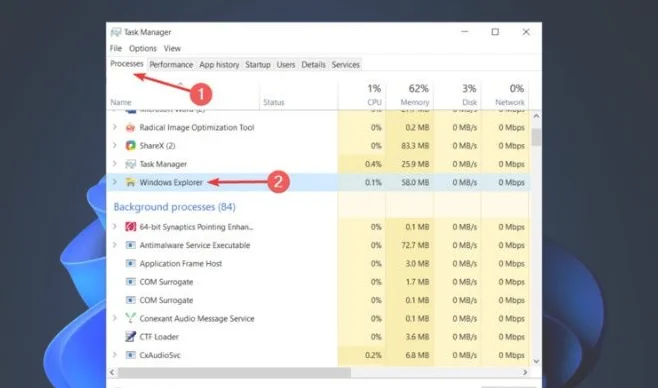This screenshot has height=388, width=658.
Task: Click the Antimalware Service Executable icon
Action: (131, 245)
